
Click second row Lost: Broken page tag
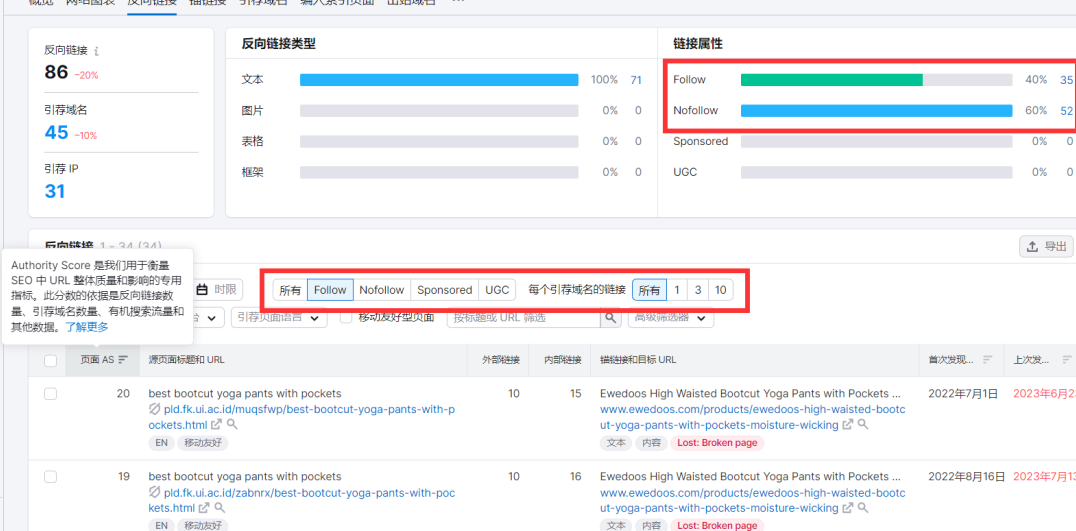(717, 526)
